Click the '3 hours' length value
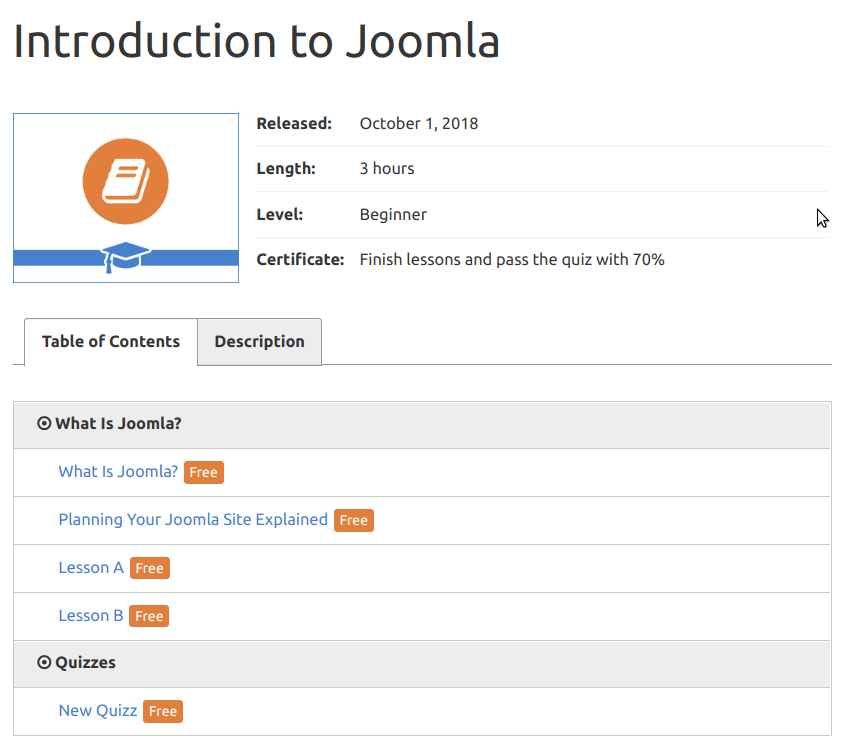The height and width of the screenshot is (742, 847). click(x=387, y=168)
